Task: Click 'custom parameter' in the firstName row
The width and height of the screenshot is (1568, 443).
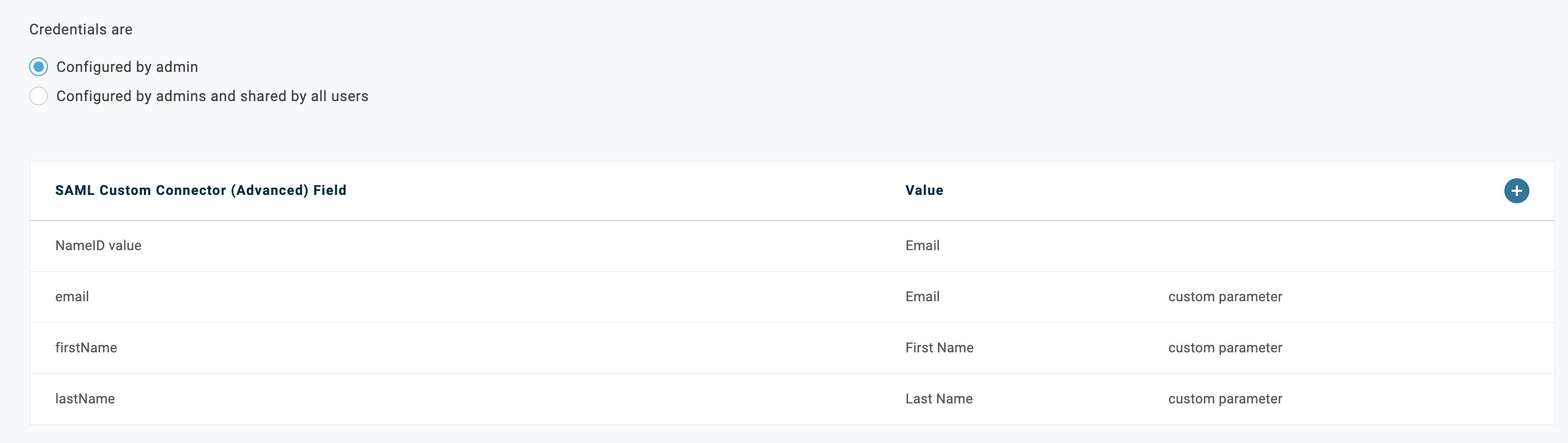Action: point(1225,348)
